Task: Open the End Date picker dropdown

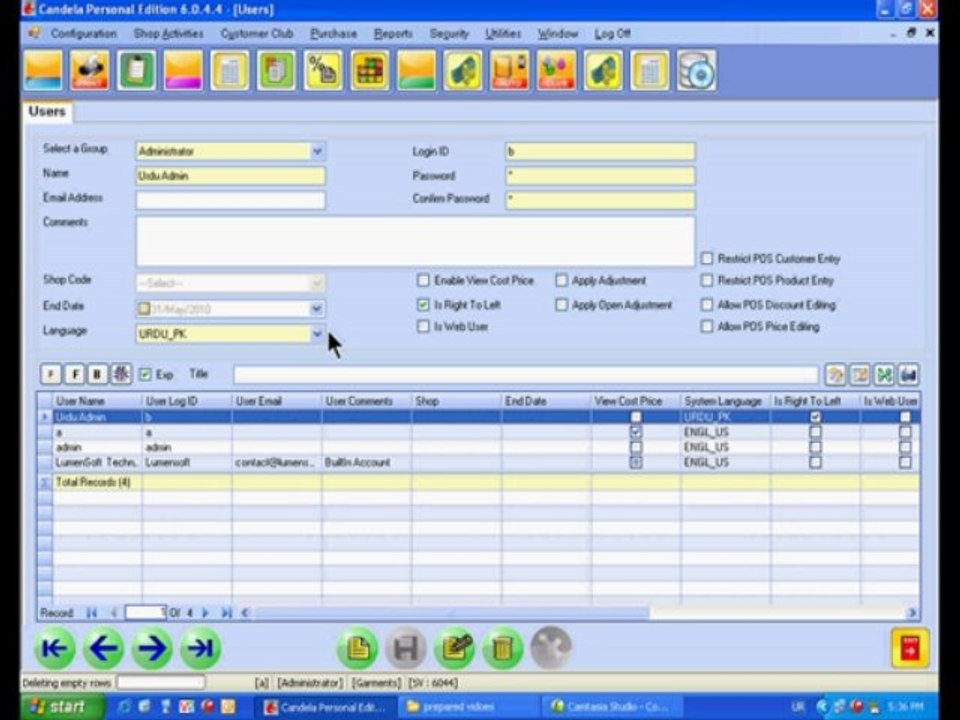Action: [x=317, y=309]
